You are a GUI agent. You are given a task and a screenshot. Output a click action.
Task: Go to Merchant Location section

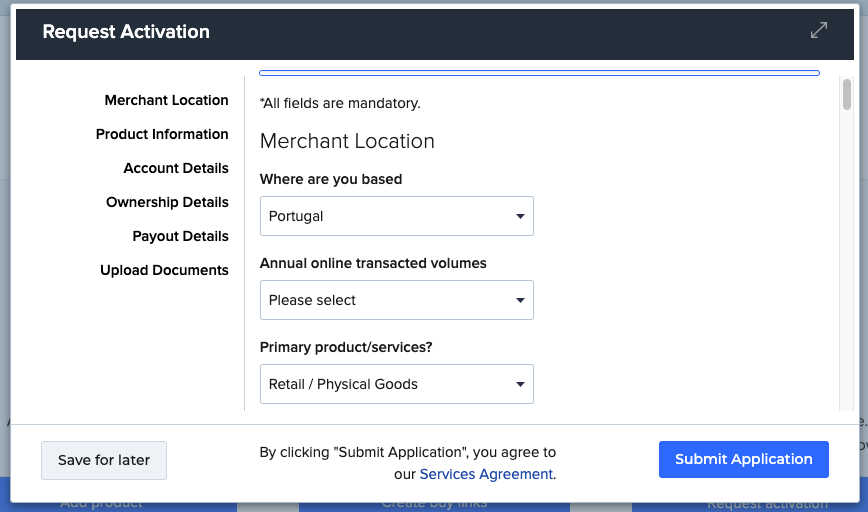click(166, 100)
